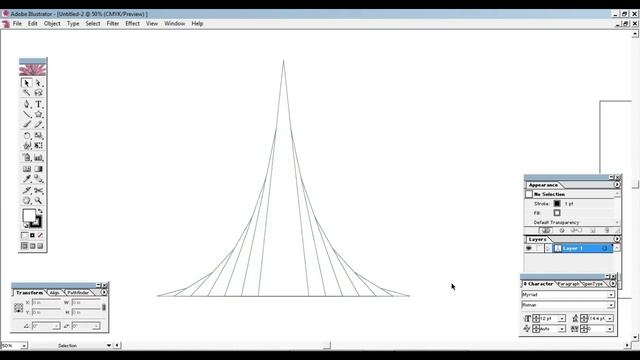Select the Magic Wand tool
Image resolution: width=640 pixels, height=360 pixels.
[x=27, y=93]
